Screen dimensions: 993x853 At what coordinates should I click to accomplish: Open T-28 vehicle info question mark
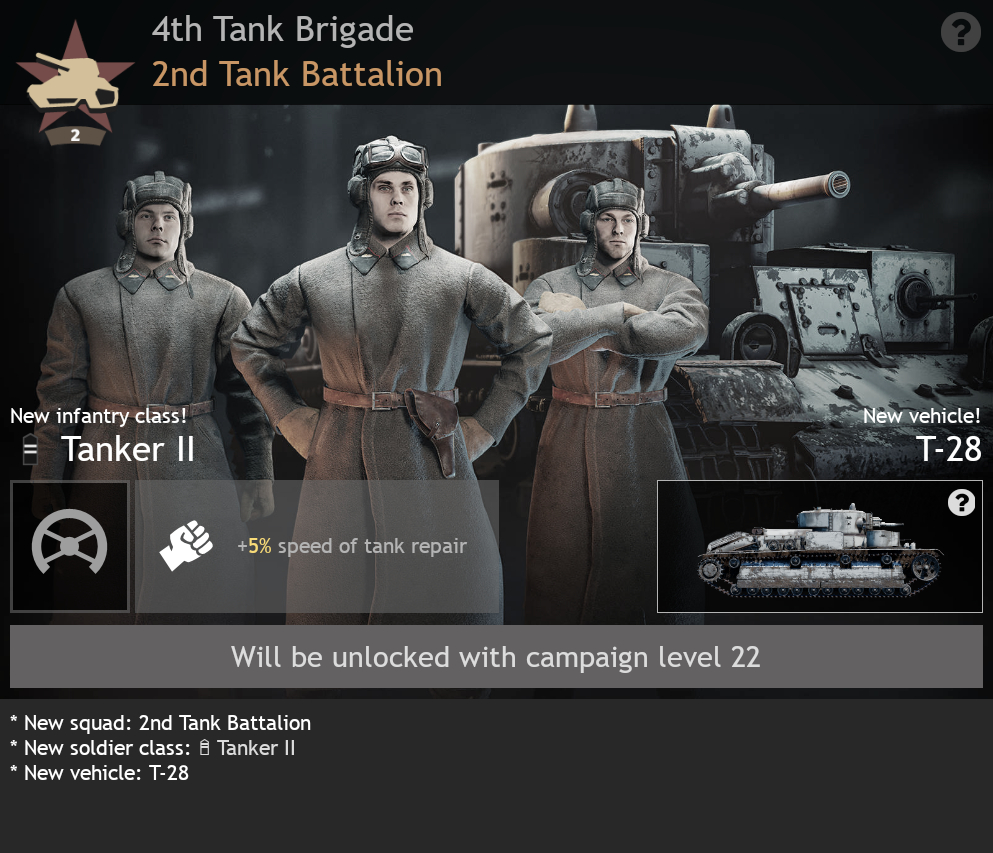coord(961,503)
